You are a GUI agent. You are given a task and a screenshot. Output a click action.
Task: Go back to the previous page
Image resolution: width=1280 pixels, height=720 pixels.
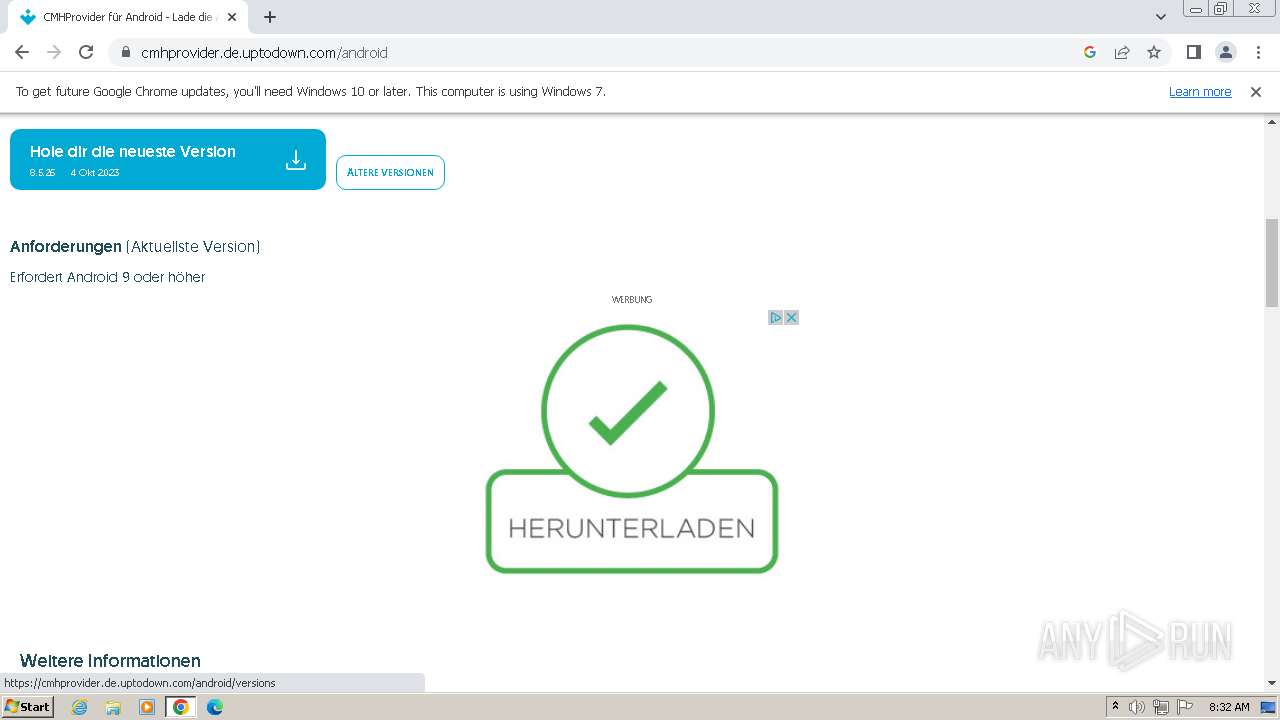[22, 52]
